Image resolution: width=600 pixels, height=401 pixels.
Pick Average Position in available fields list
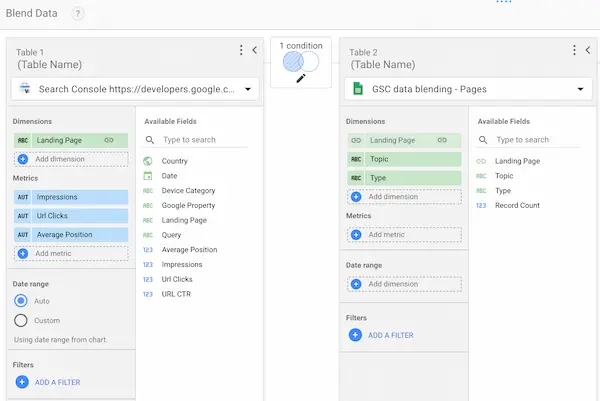(189, 250)
